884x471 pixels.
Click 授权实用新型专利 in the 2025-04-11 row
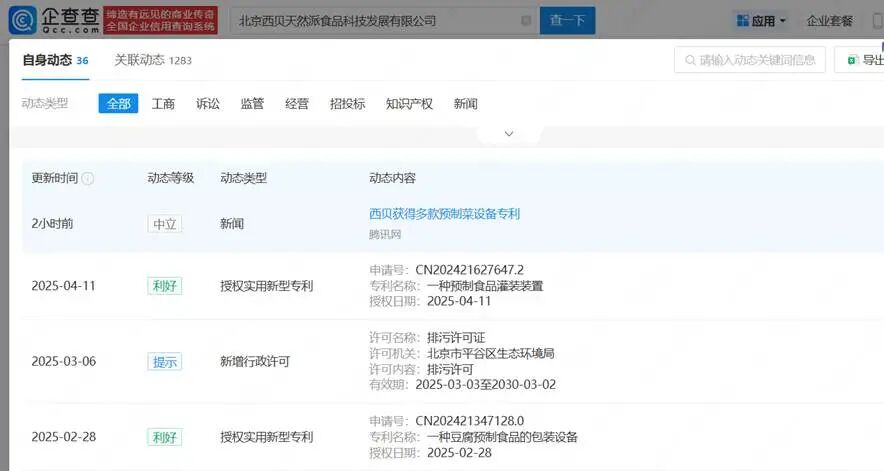(267, 286)
